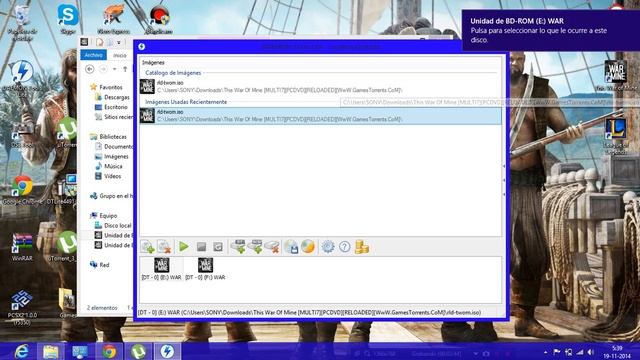The image size is (640, 360).
Task: Open Música library in the sidebar
Action: (x=109, y=166)
